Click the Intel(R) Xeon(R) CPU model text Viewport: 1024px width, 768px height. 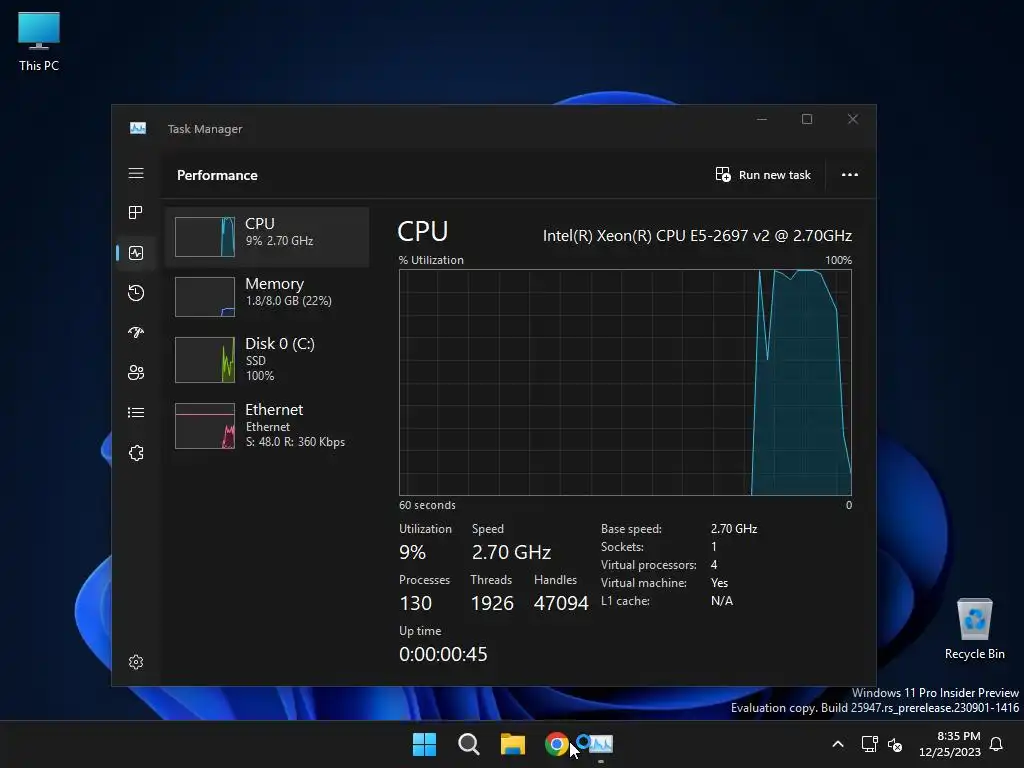(697, 236)
